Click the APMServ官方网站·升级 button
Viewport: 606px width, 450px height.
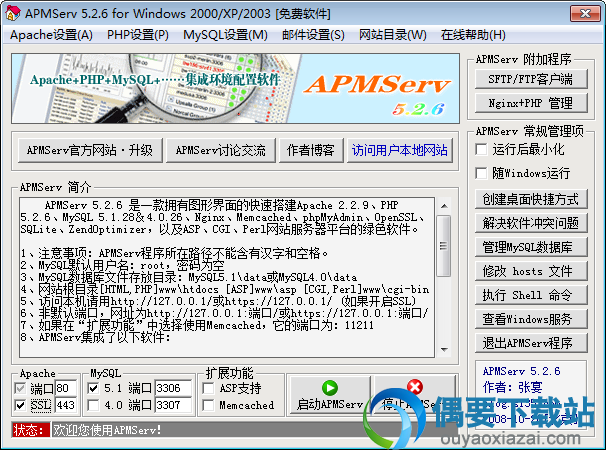coord(90,150)
